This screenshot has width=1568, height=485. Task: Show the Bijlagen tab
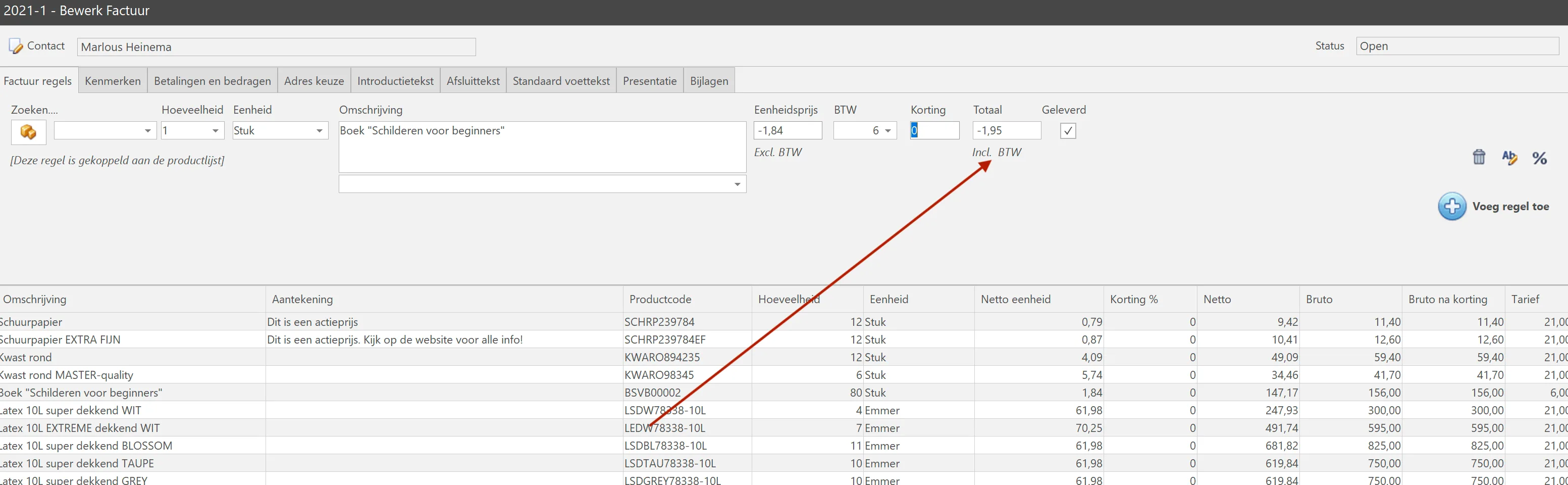pyautogui.click(x=709, y=81)
